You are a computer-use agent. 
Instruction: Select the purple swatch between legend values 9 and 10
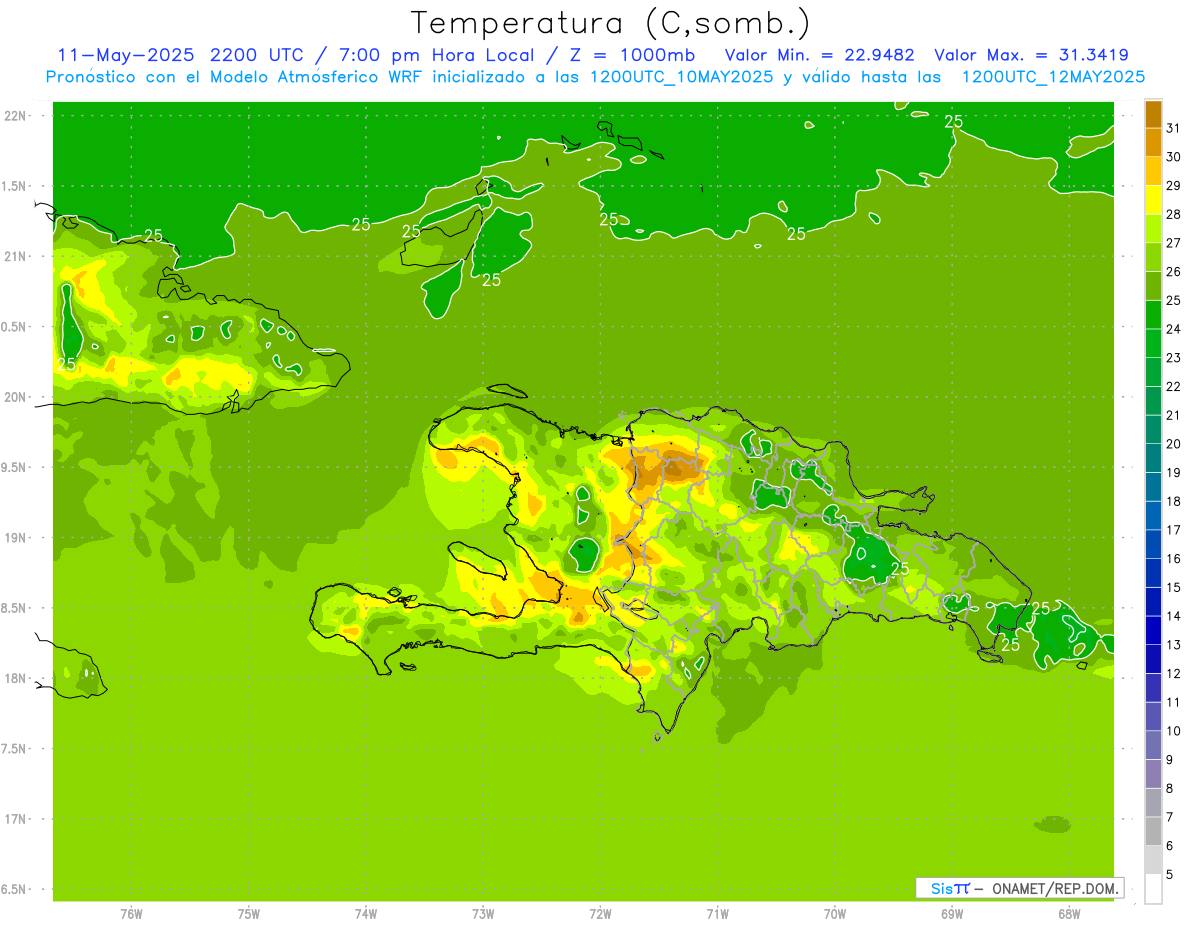tap(1153, 746)
